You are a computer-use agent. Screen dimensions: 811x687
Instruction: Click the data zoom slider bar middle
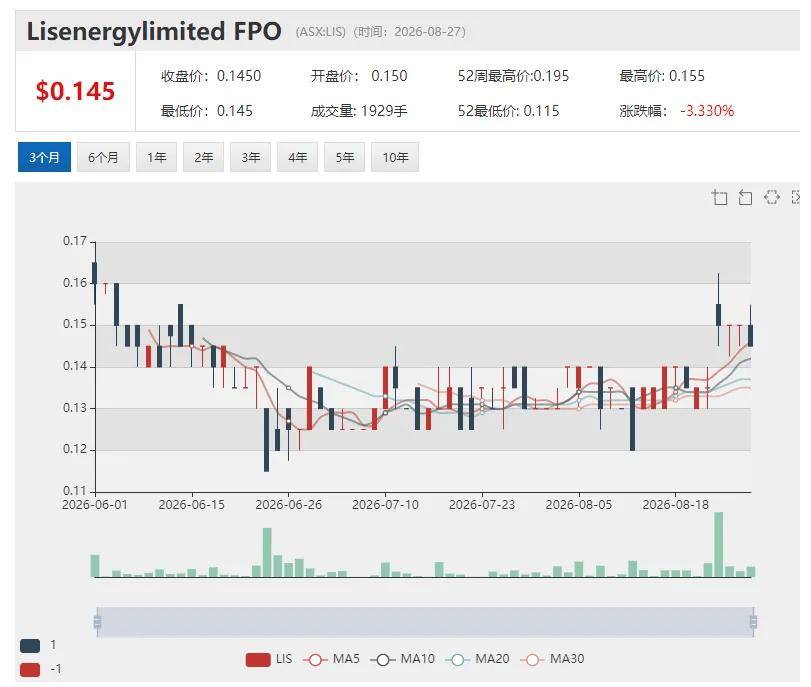[425, 622]
